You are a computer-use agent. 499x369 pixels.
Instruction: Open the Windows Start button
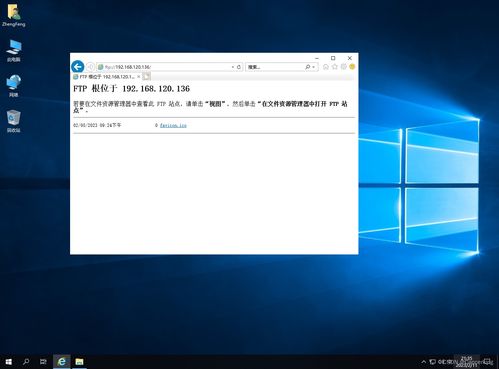9,362
